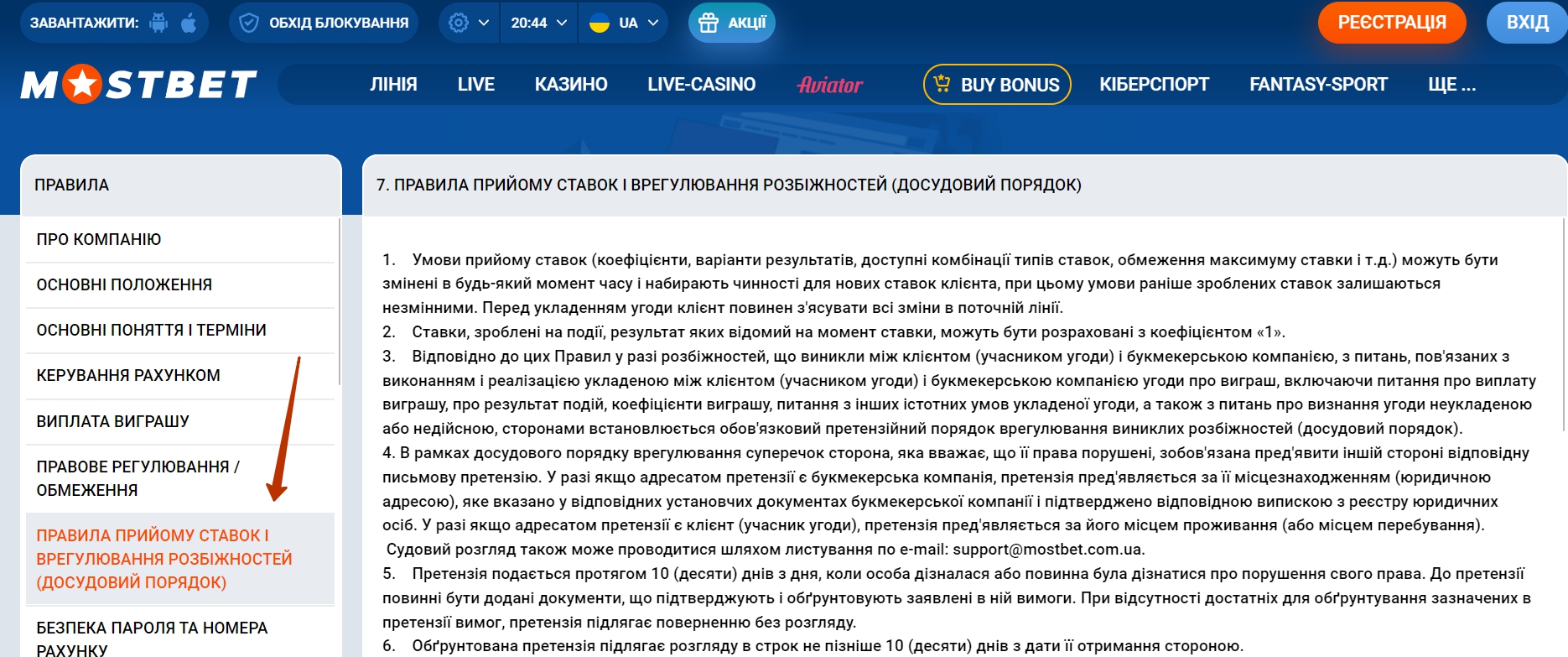
Task: Open the 20:44 time zone dropdown
Action: pos(539,23)
